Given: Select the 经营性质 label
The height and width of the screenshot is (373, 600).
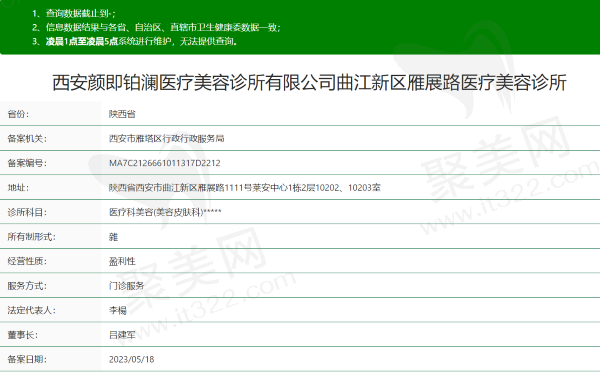Looking at the screenshot, I should click(27, 261).
